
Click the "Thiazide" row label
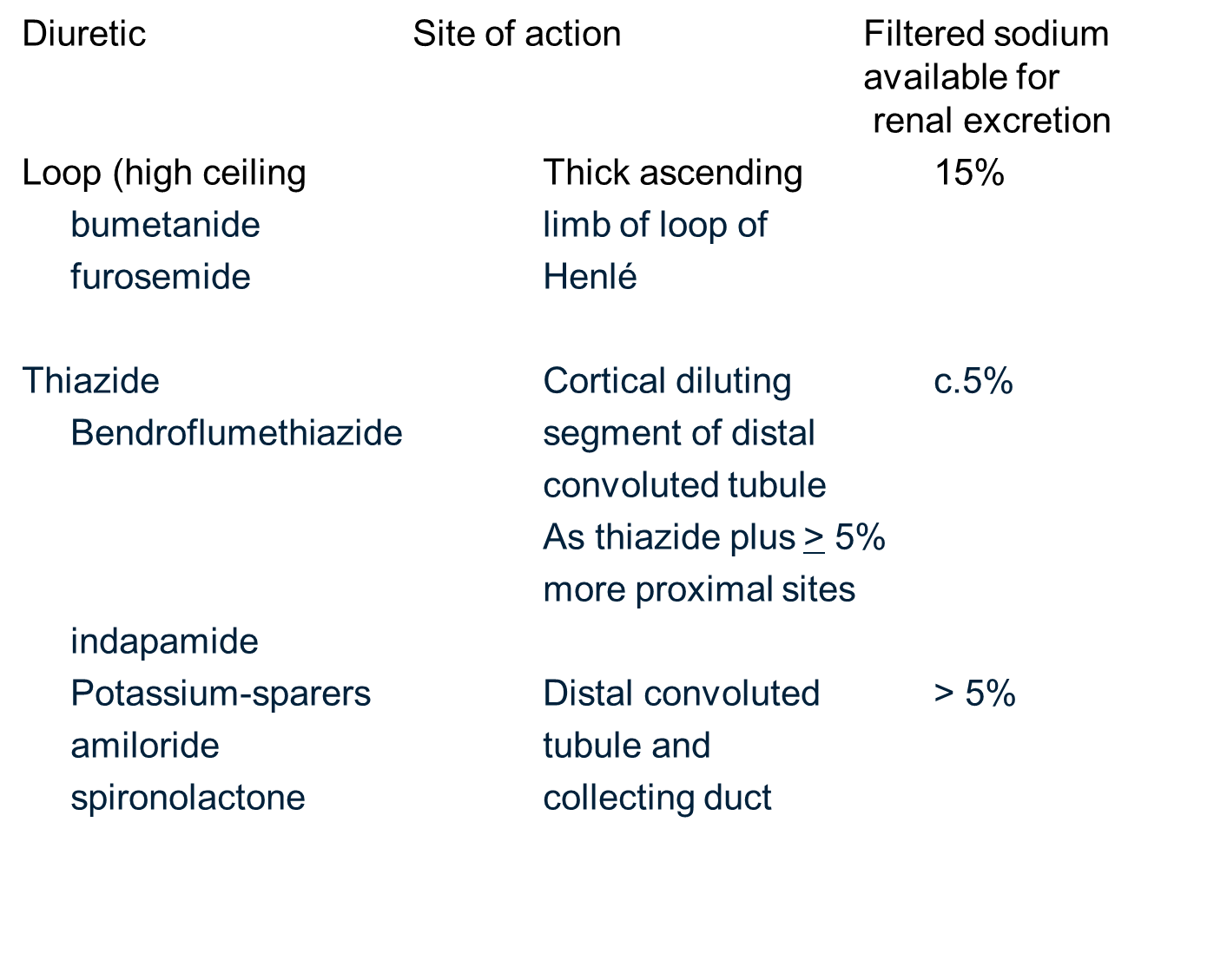[91, 381]
